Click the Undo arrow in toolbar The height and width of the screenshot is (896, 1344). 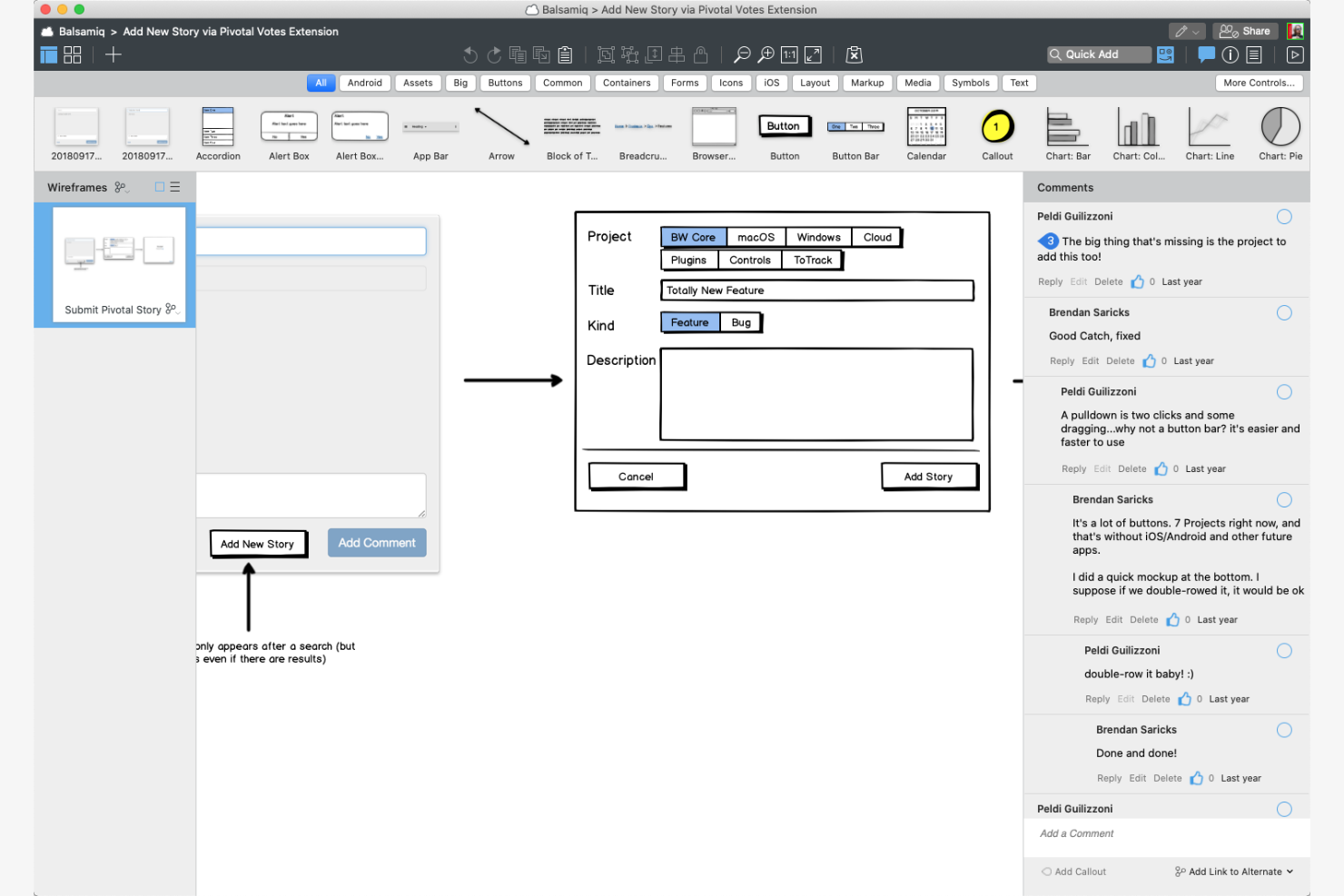[x=470, y=55]
